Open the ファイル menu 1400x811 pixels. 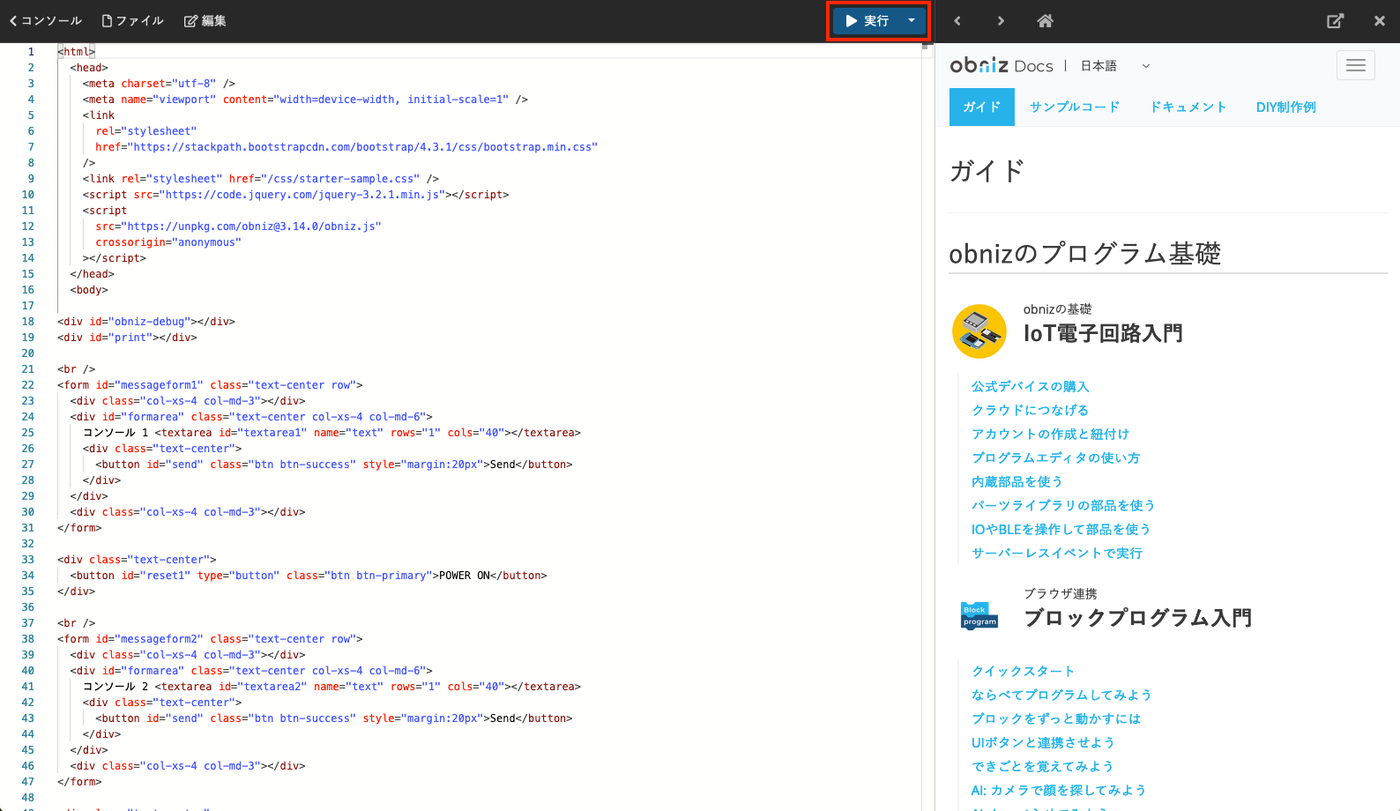coord(132,21)
